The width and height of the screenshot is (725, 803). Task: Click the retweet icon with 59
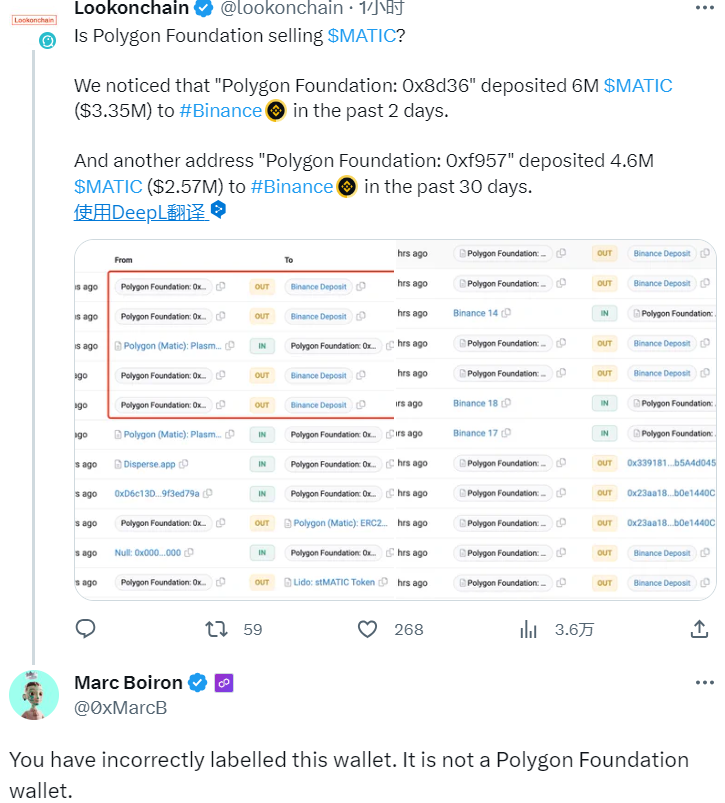(216, 628)
